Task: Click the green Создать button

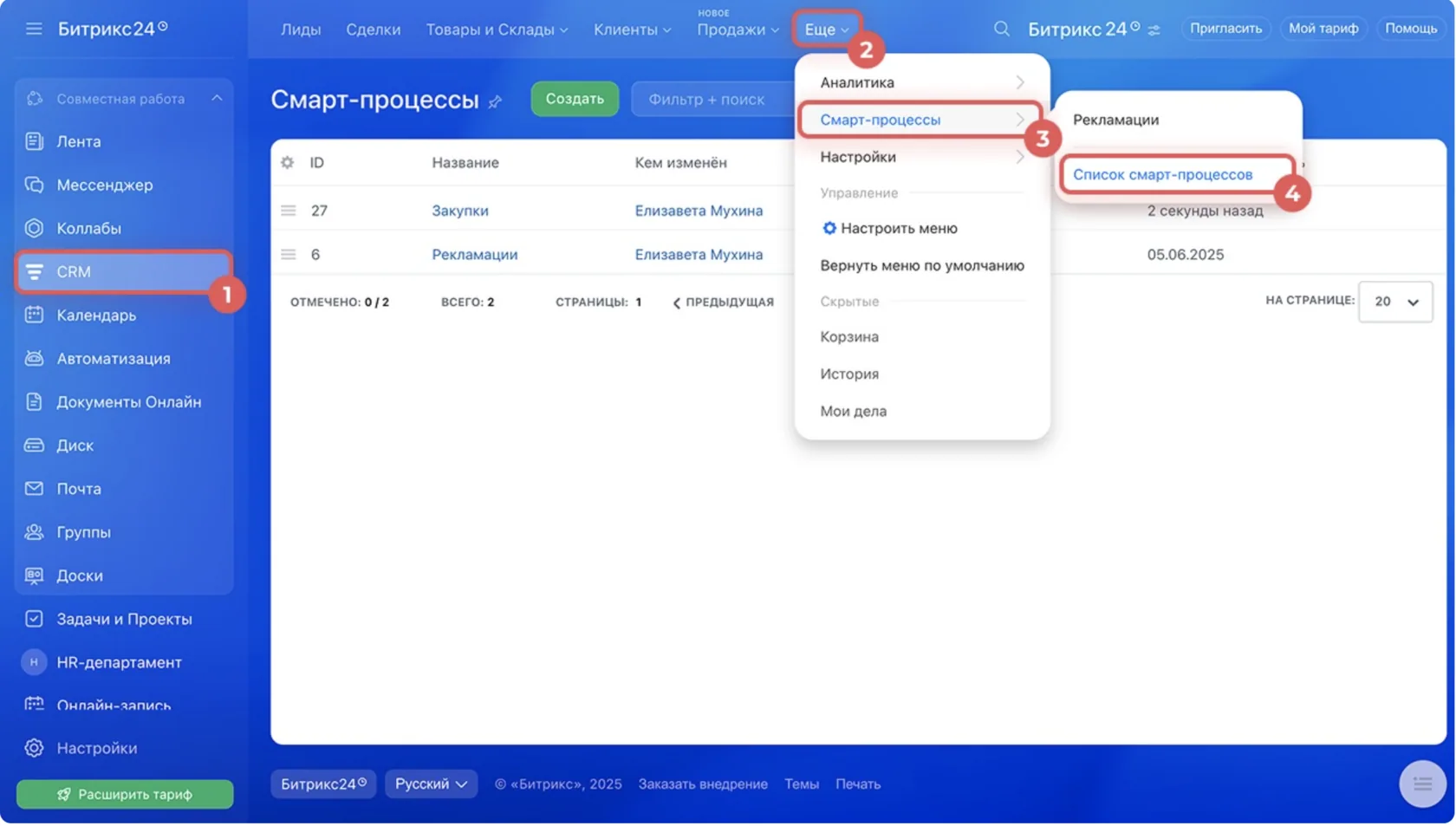Action: (x=575, y=99)
